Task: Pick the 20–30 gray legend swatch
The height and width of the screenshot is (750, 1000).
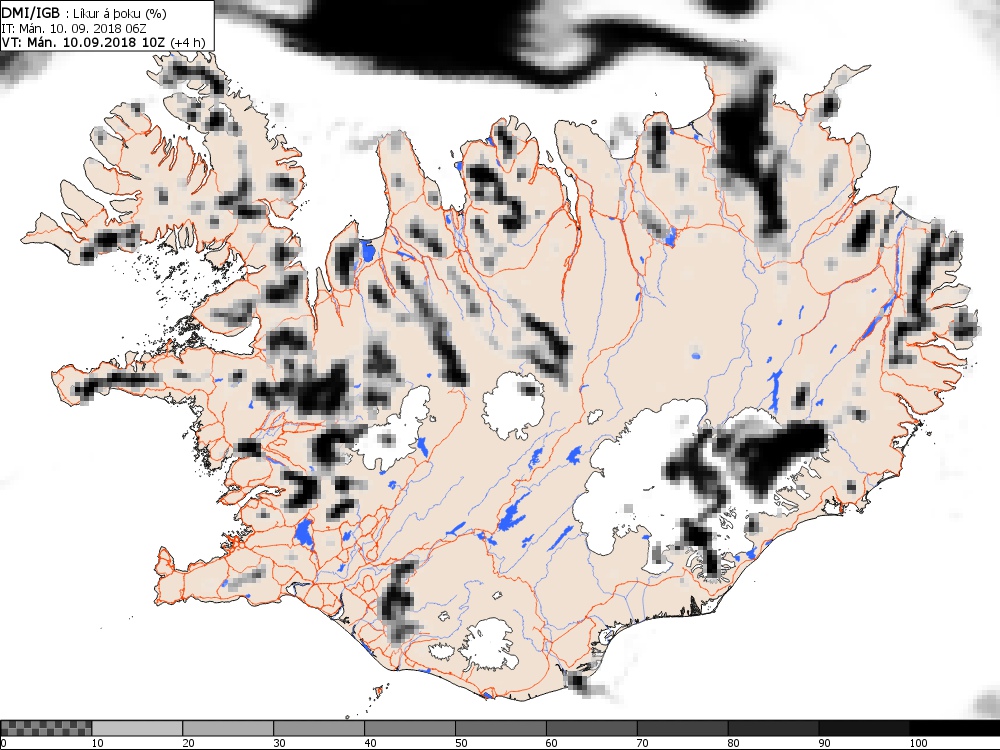Action: coord(228,728)
